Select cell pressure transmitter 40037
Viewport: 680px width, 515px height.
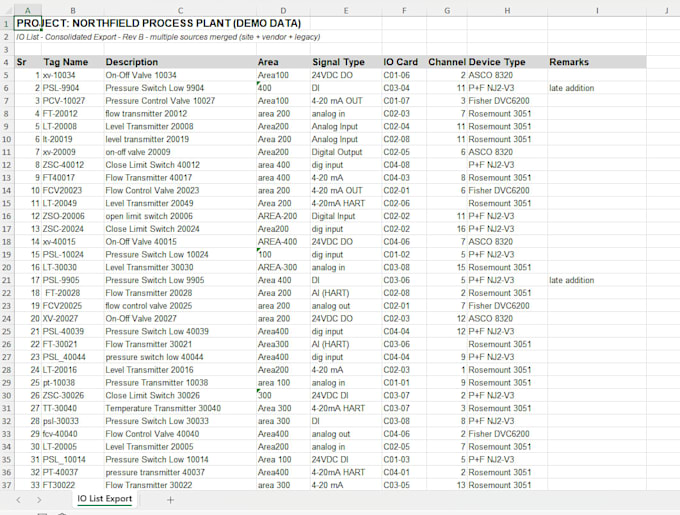coord(180,472)
